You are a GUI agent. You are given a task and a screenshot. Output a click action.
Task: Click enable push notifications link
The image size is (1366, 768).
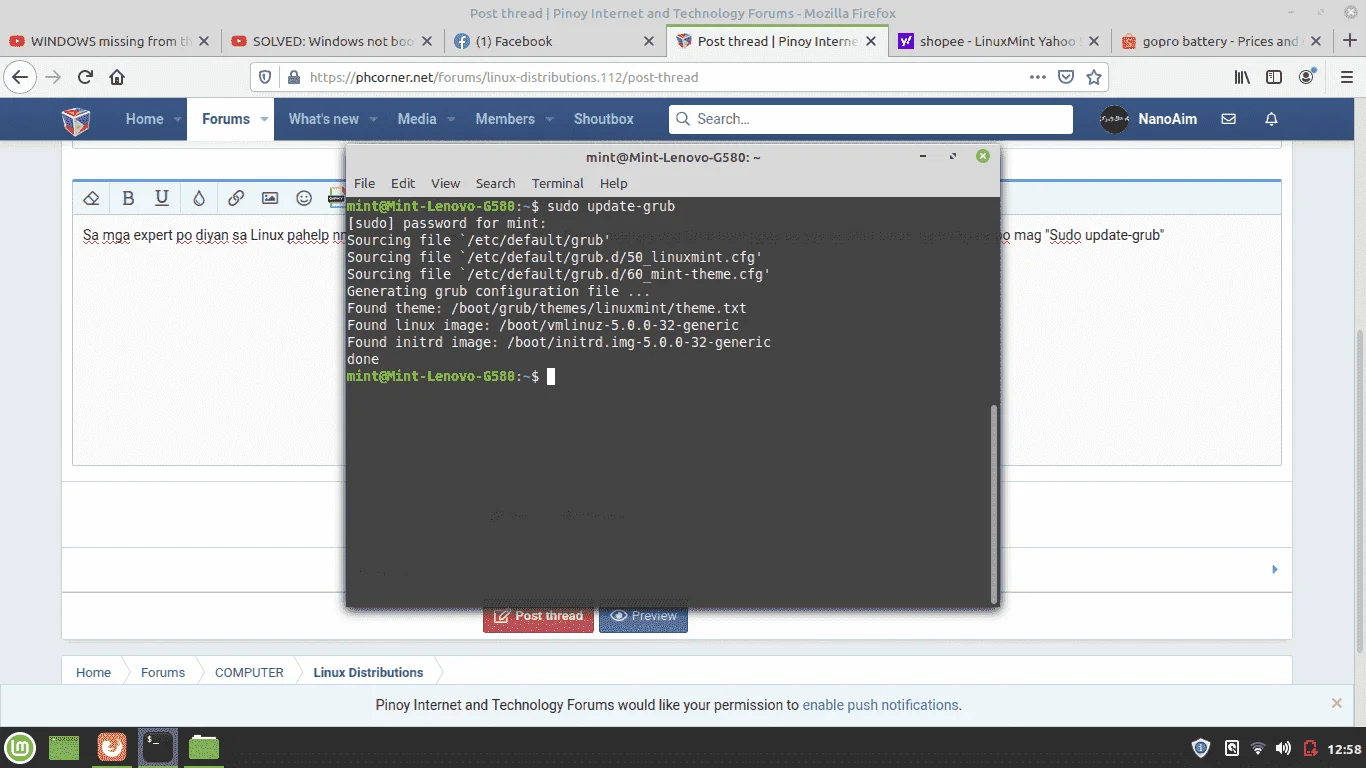pos(882,705)
